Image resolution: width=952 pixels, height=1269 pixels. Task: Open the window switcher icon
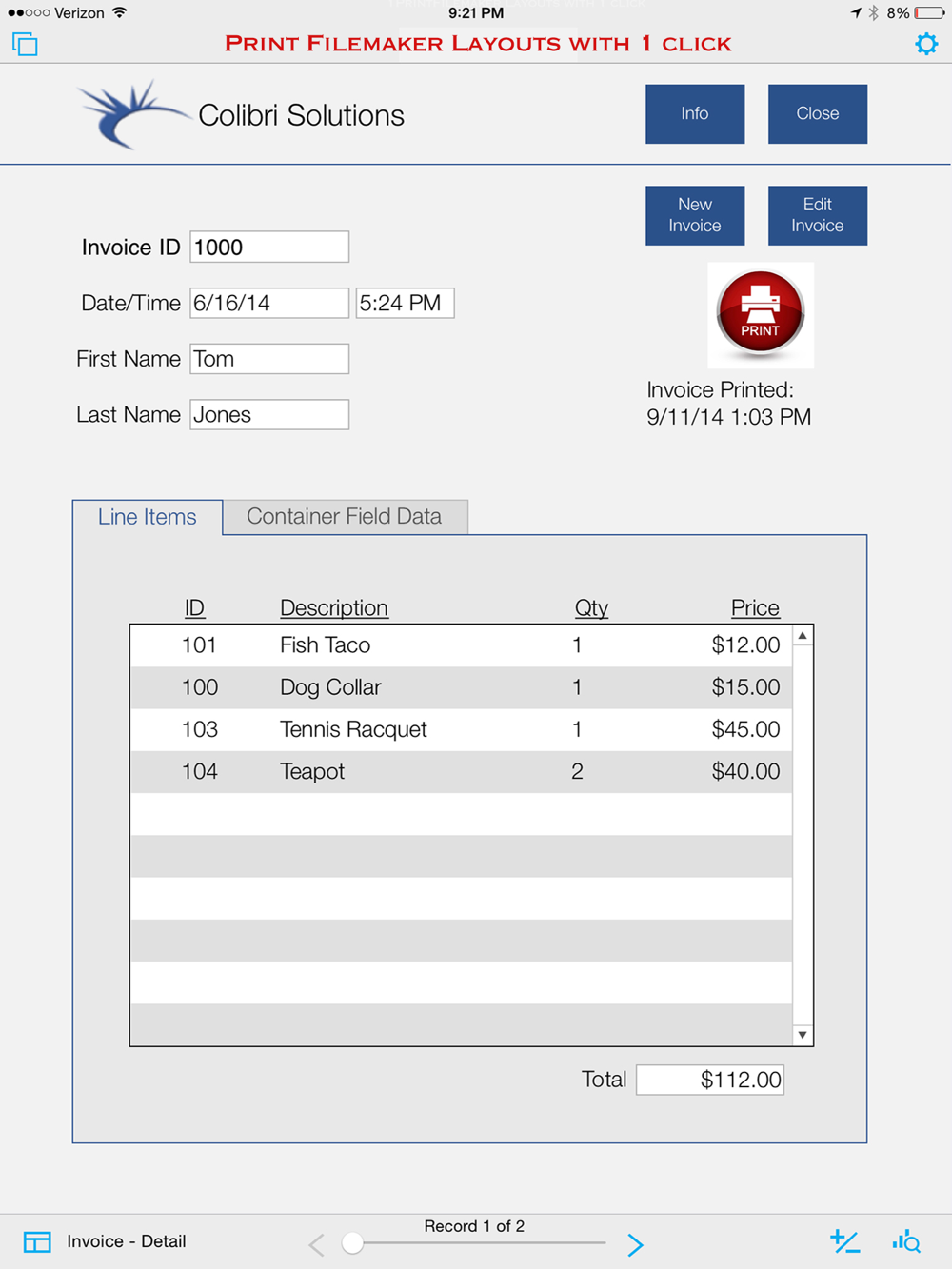[25, 44]
